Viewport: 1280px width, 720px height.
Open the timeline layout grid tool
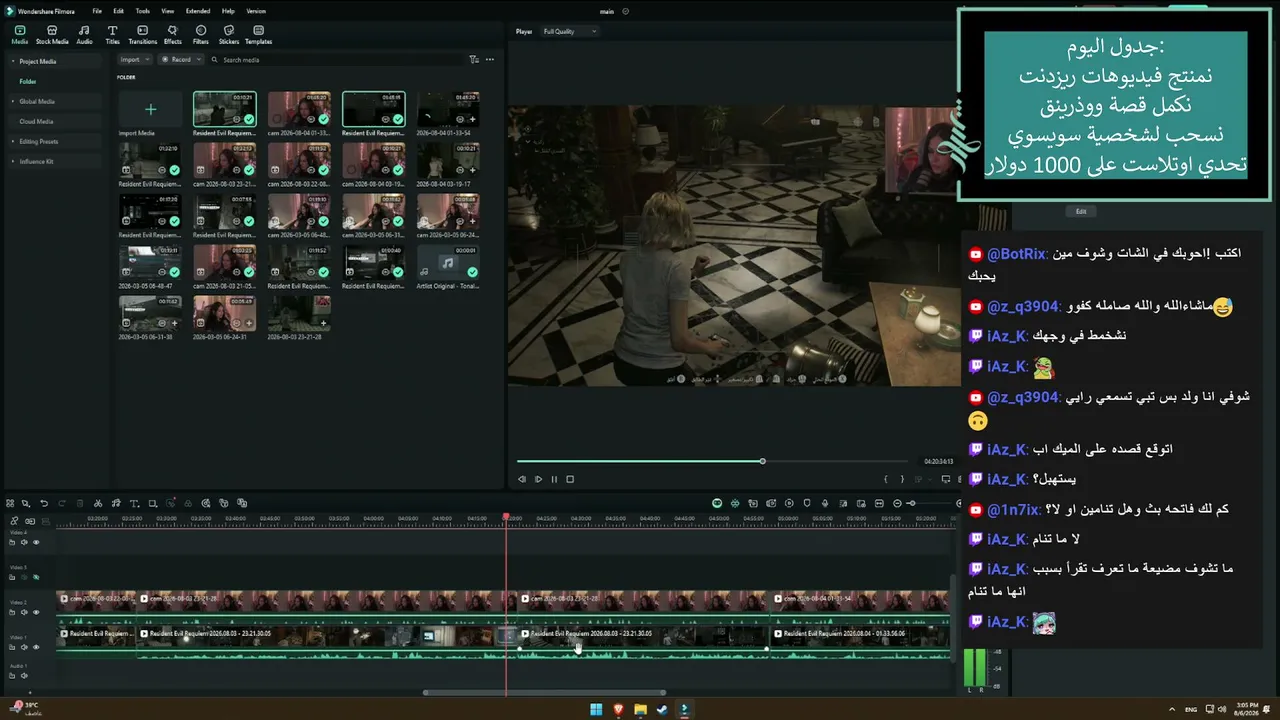[x=10, y=503]
